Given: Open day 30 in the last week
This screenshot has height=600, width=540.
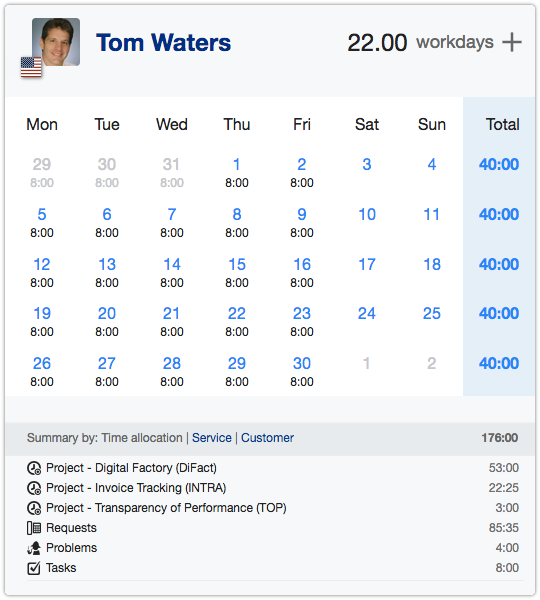Looking at the screenshot, I should [x=302, y=364].
